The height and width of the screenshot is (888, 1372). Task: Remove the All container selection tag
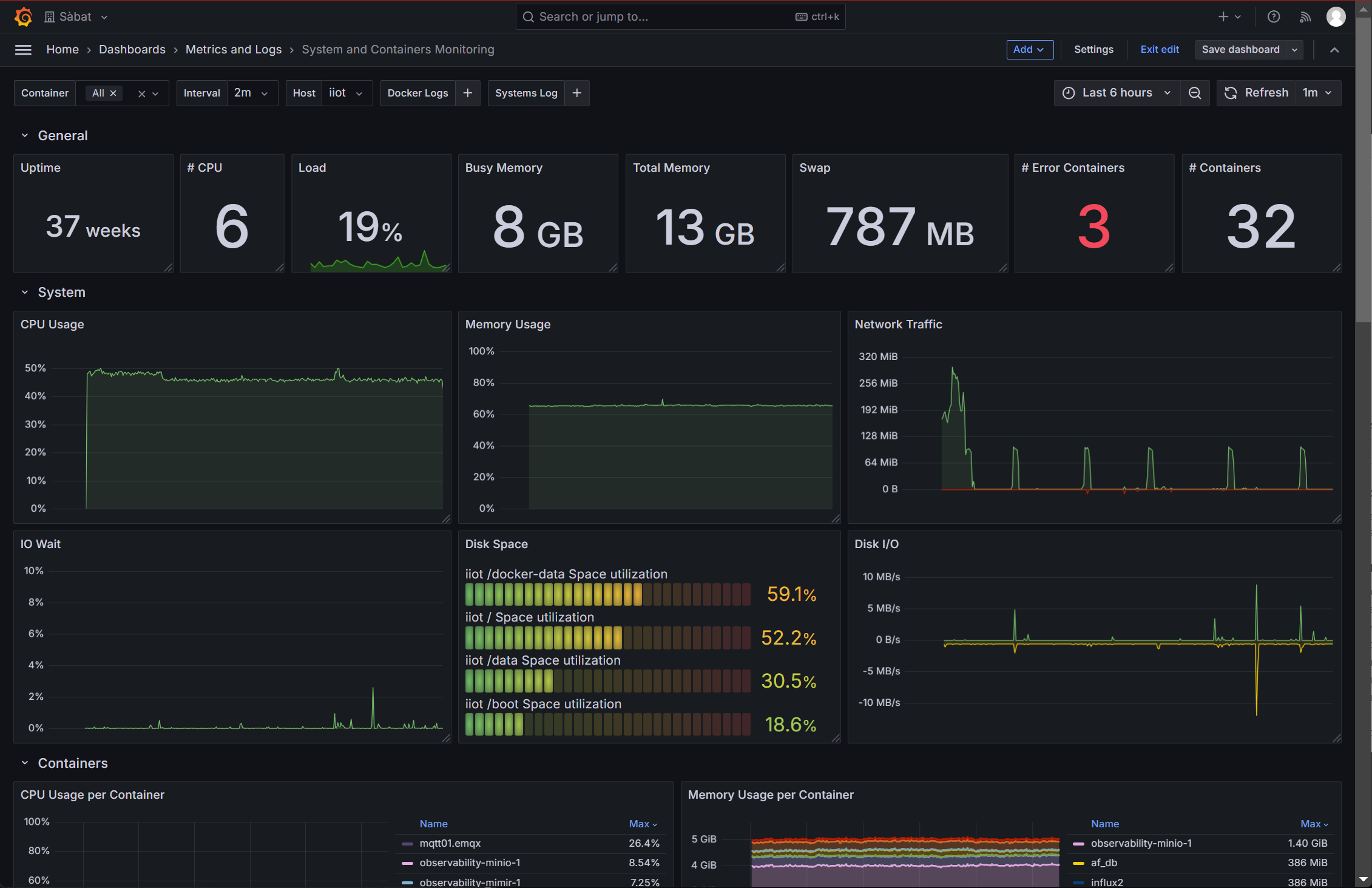tap(113, 93)
